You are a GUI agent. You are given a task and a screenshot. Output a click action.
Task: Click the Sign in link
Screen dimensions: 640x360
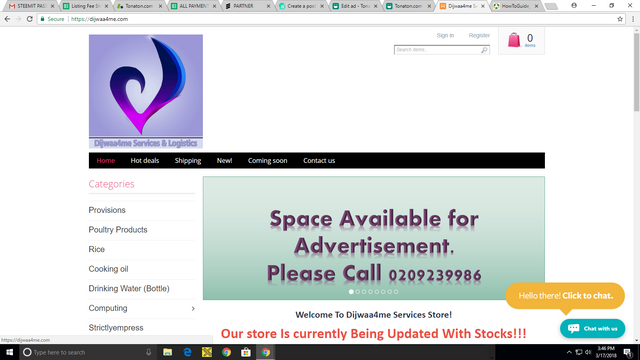coord(445,36)
